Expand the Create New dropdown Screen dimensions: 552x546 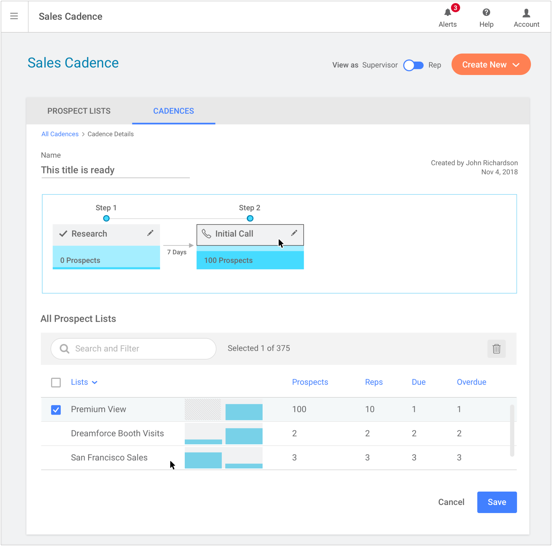[x=491, y=64]
